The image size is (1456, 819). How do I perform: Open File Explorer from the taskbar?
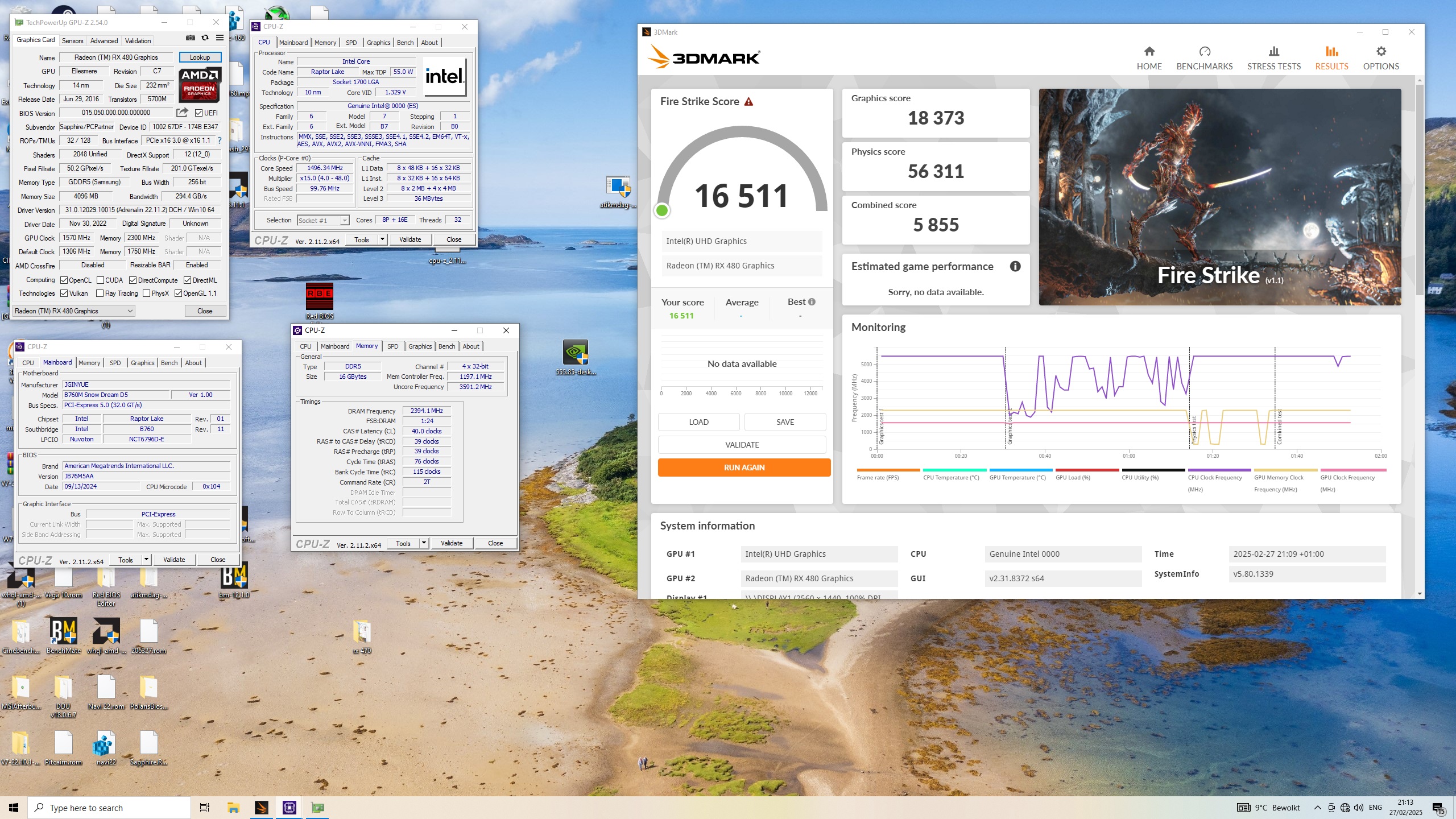pos(233,808)
